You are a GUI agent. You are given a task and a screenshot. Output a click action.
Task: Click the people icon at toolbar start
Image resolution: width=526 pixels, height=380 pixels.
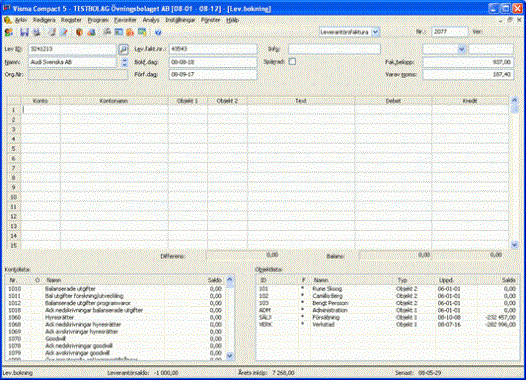pos(9,32)
